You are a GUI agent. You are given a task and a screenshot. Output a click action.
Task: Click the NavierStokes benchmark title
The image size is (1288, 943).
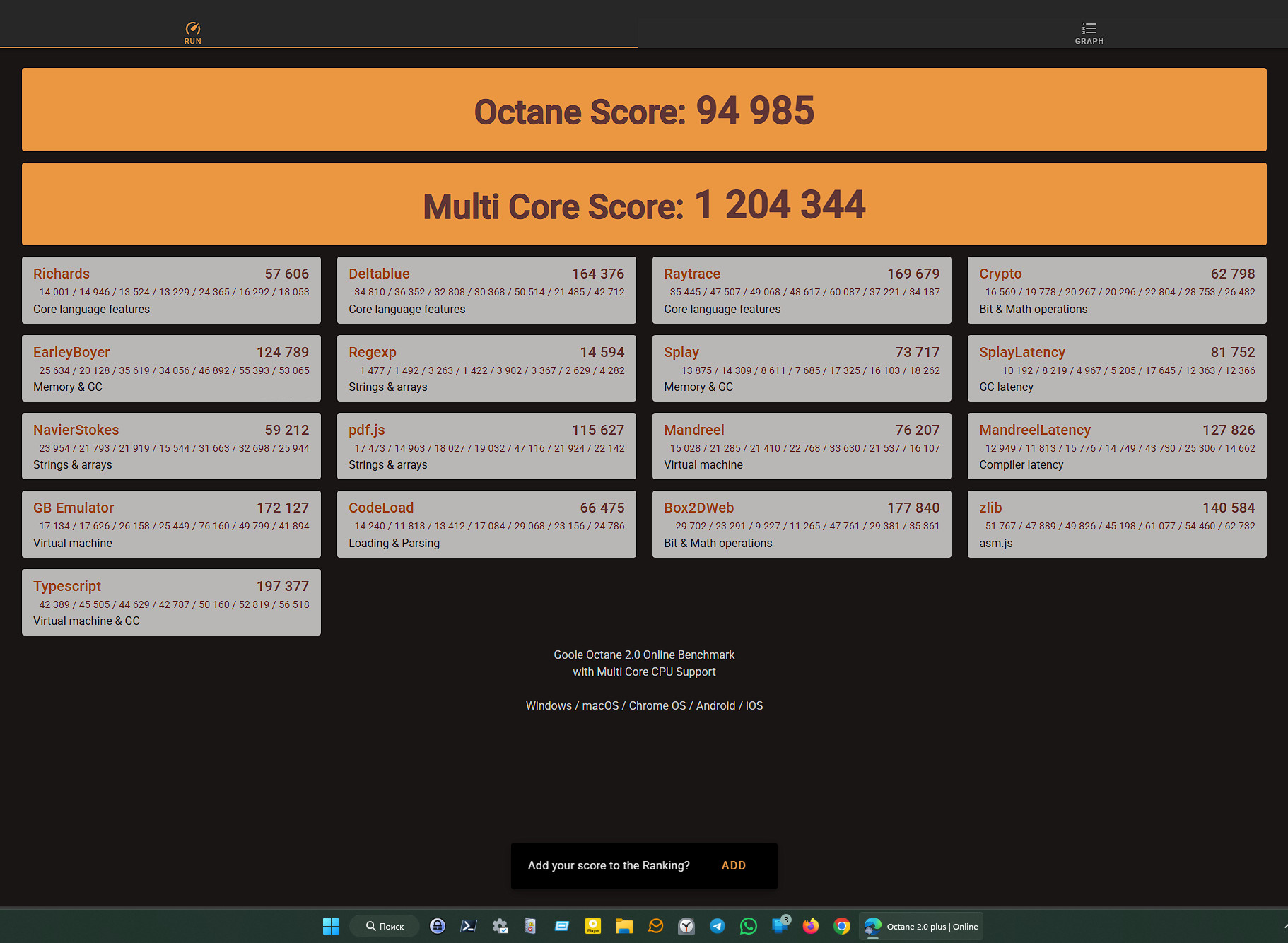click(76, 430)
